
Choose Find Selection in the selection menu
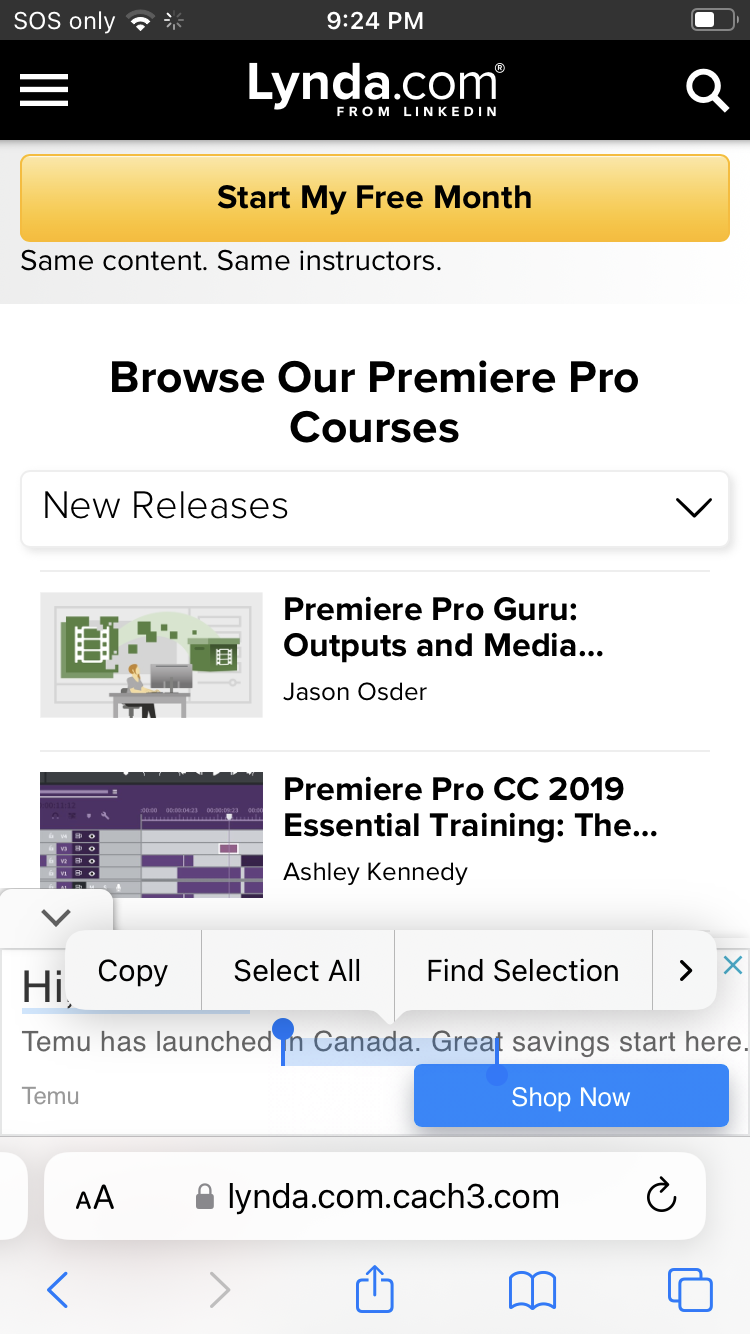[522, 970]
